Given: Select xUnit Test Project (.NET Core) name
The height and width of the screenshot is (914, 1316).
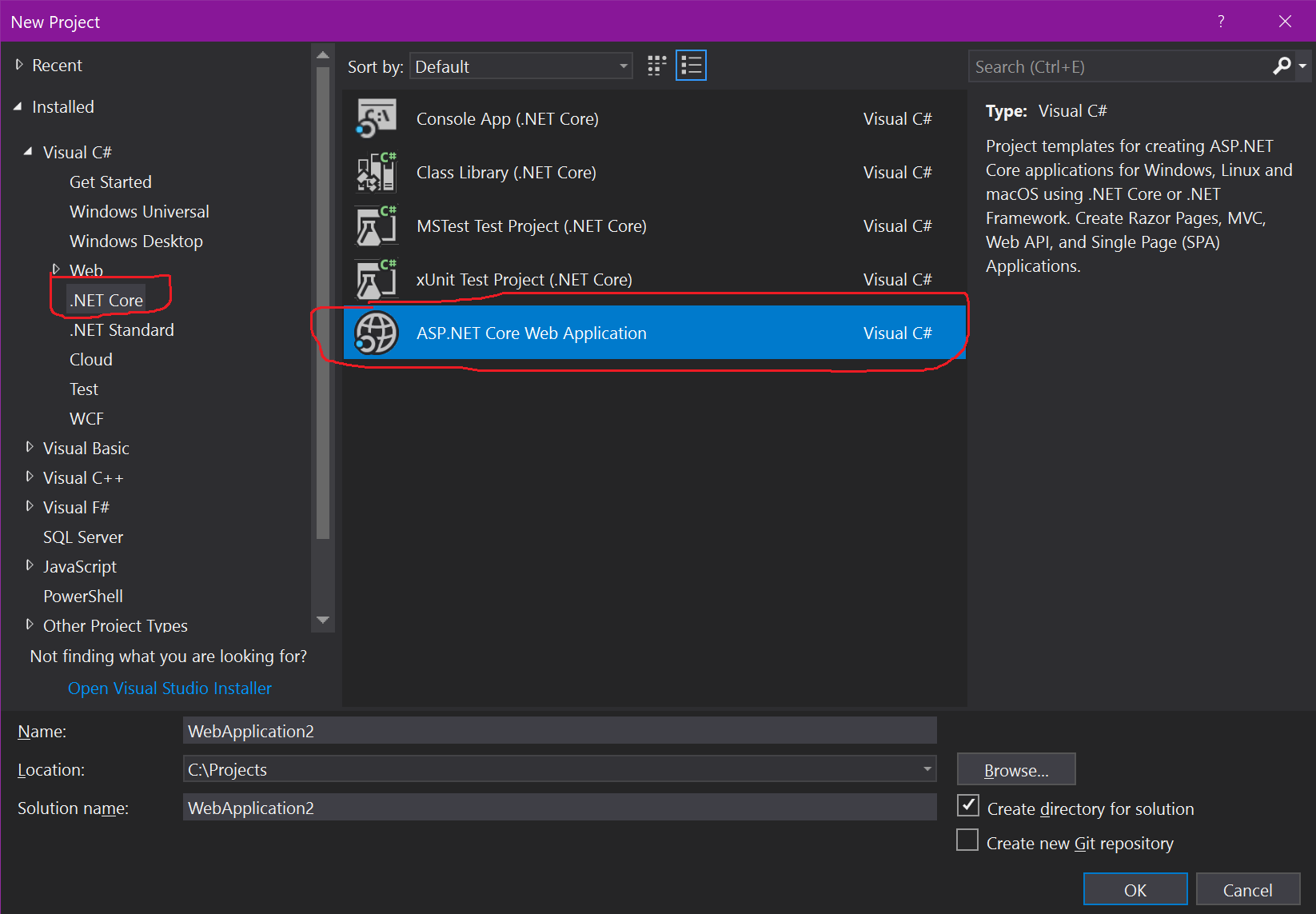Looking at the screenshot, I should [524, 280].
